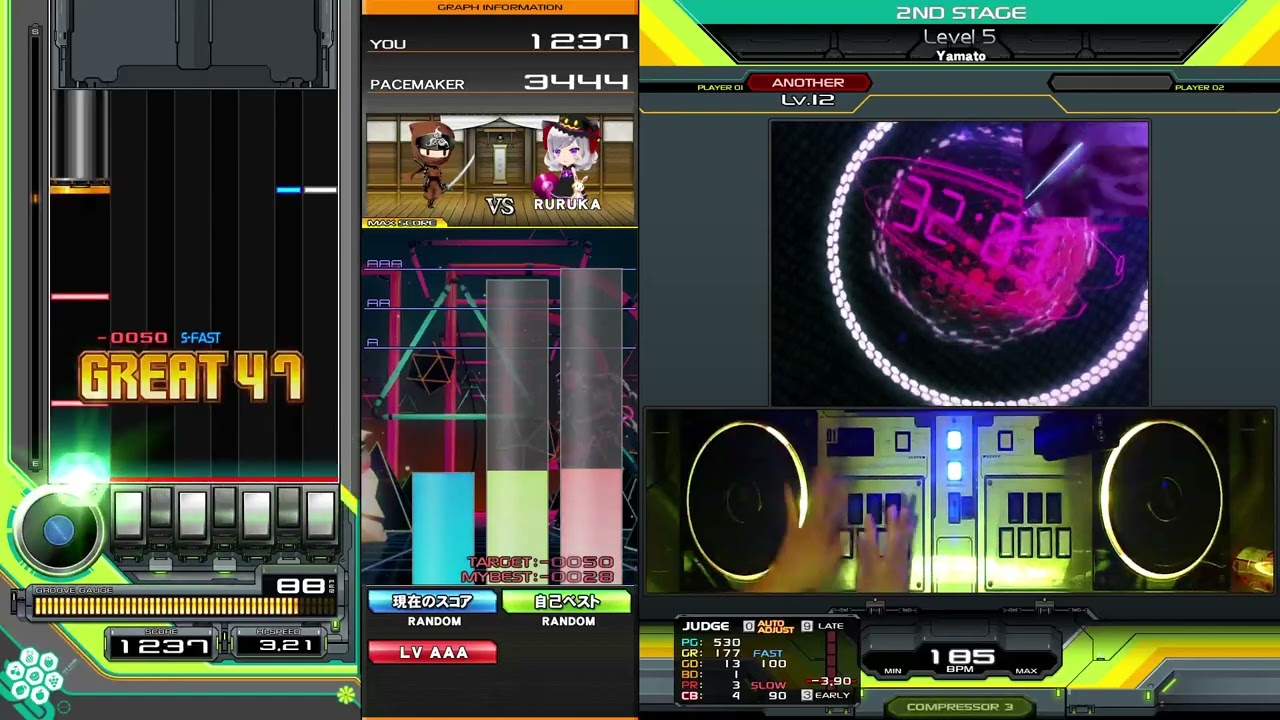The width and height of the screenshot is (1280, 720).
Task: Click the 2ND STAGE header banner
Action: pyautogui.click(x=960, y=13)
